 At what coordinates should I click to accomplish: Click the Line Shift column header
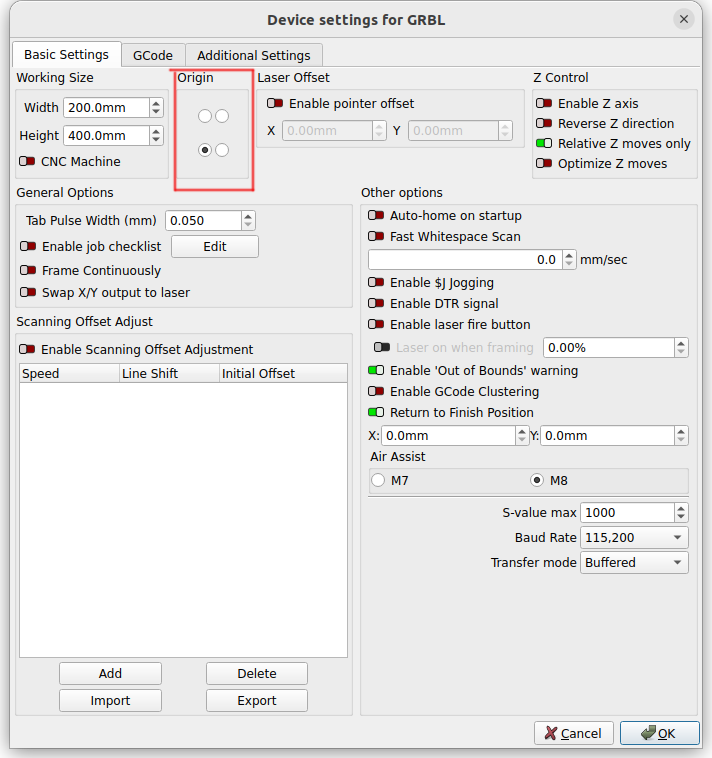tap(169, 373)
